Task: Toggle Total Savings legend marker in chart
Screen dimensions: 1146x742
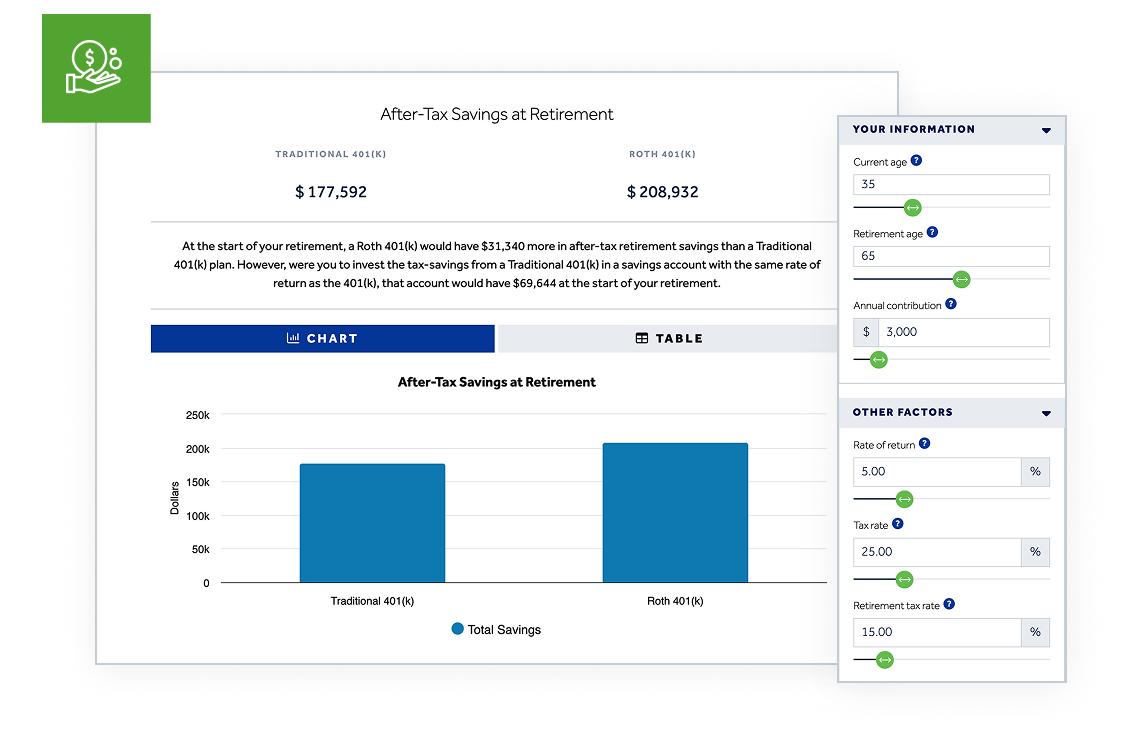Action: [x=458, y=629]
